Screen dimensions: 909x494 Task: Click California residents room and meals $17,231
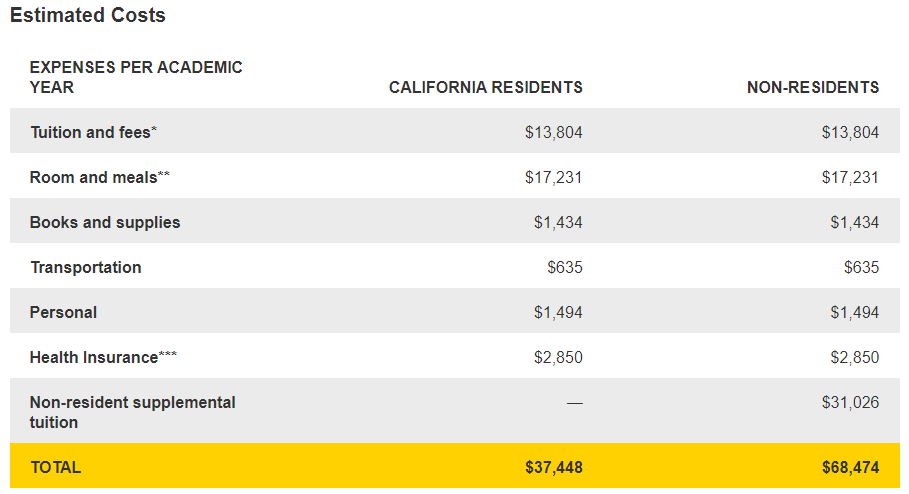(x=553, y=177)
